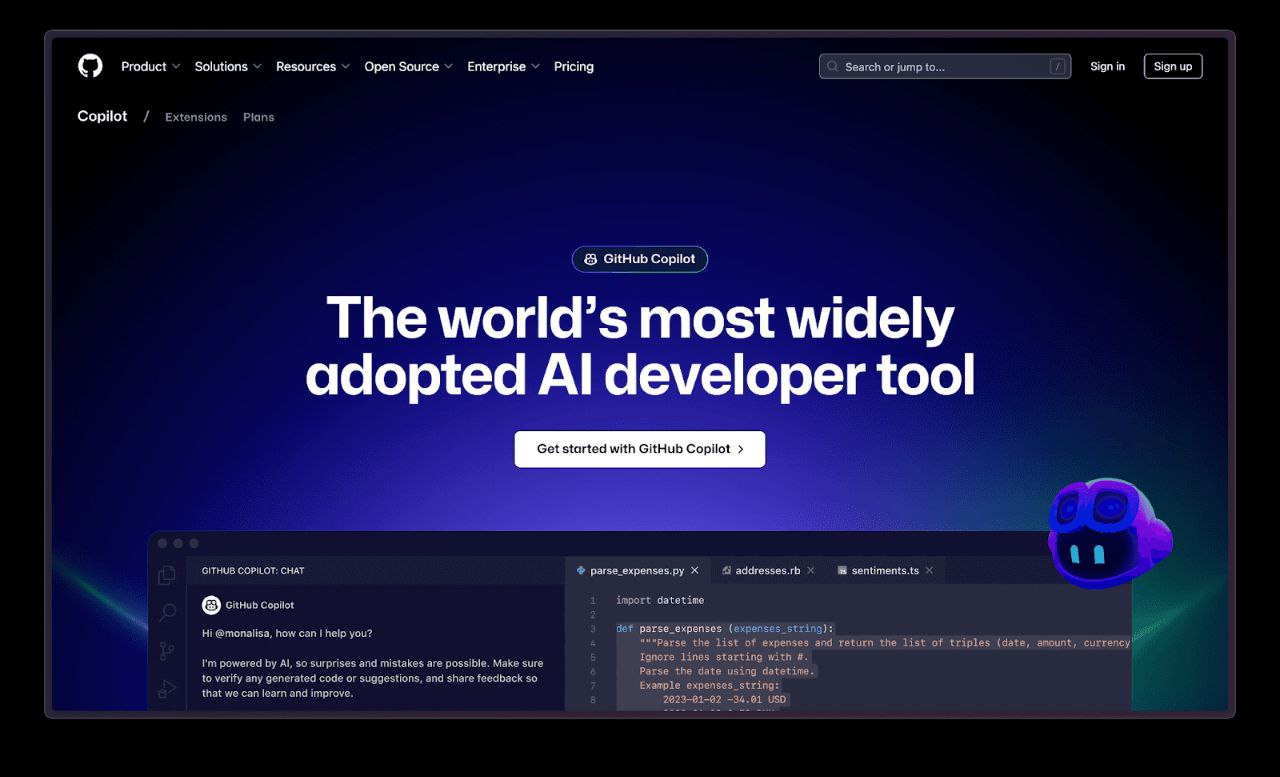Expand the Solutions menu
The width and height of the screenshot is (1280, 777).
(228, 67)
